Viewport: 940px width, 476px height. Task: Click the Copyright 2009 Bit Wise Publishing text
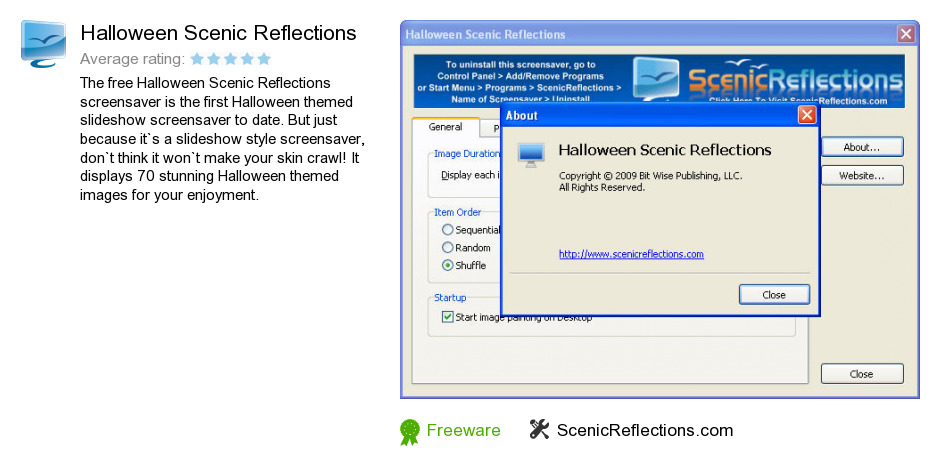click(650, 176)
